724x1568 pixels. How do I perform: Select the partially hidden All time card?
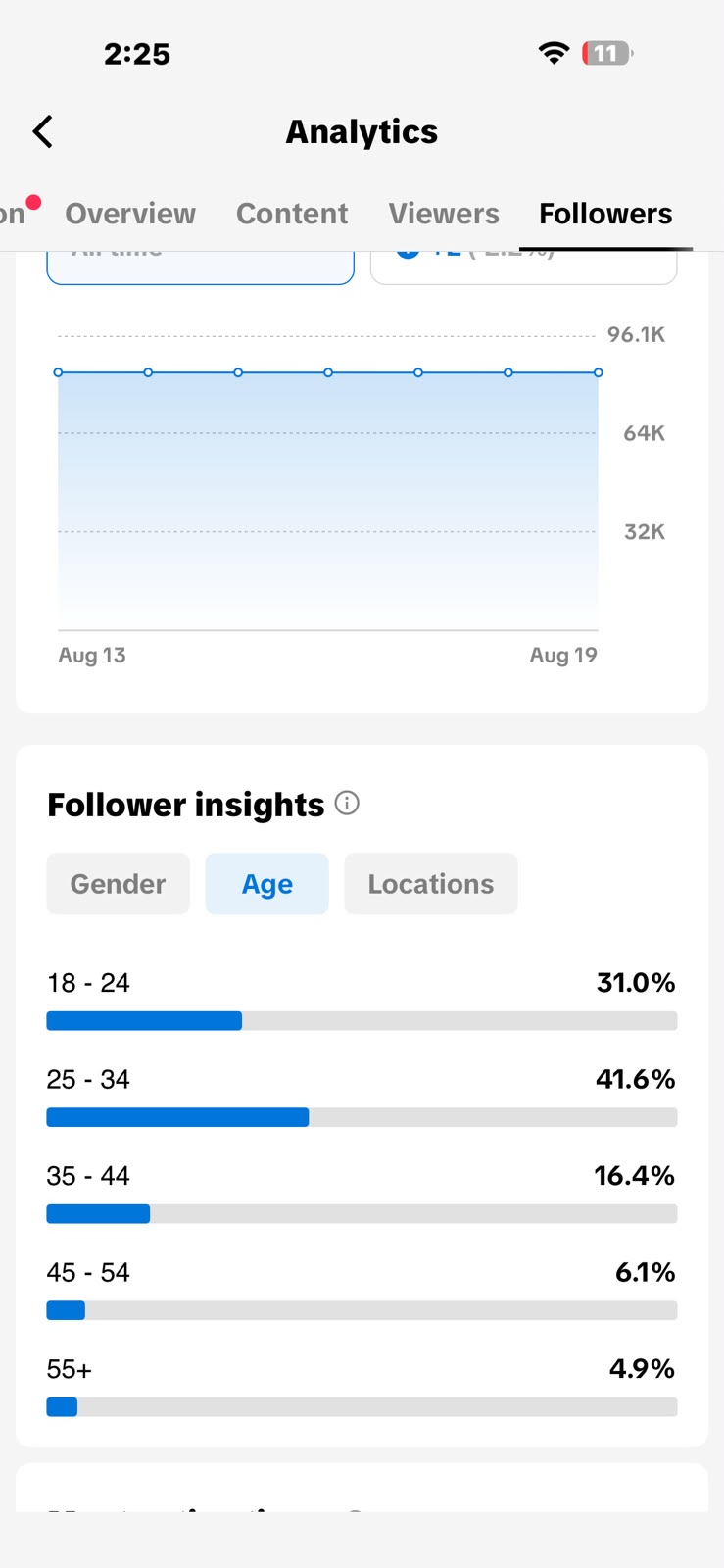201,268
